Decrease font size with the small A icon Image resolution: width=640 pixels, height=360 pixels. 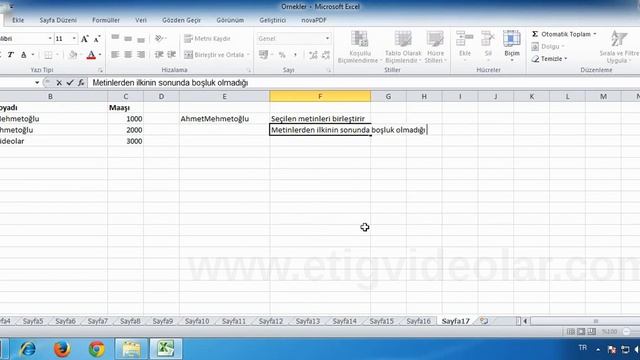coord(97,39)
